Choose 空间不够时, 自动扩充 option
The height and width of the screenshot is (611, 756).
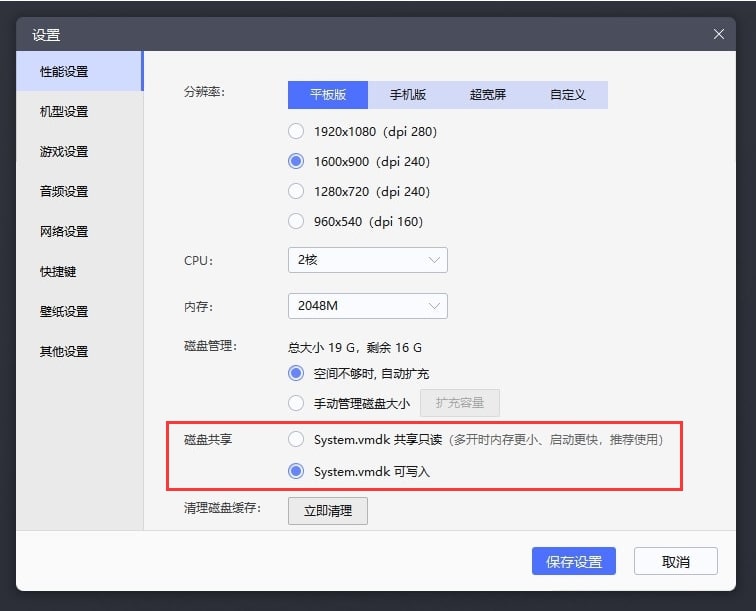[296, 373]
